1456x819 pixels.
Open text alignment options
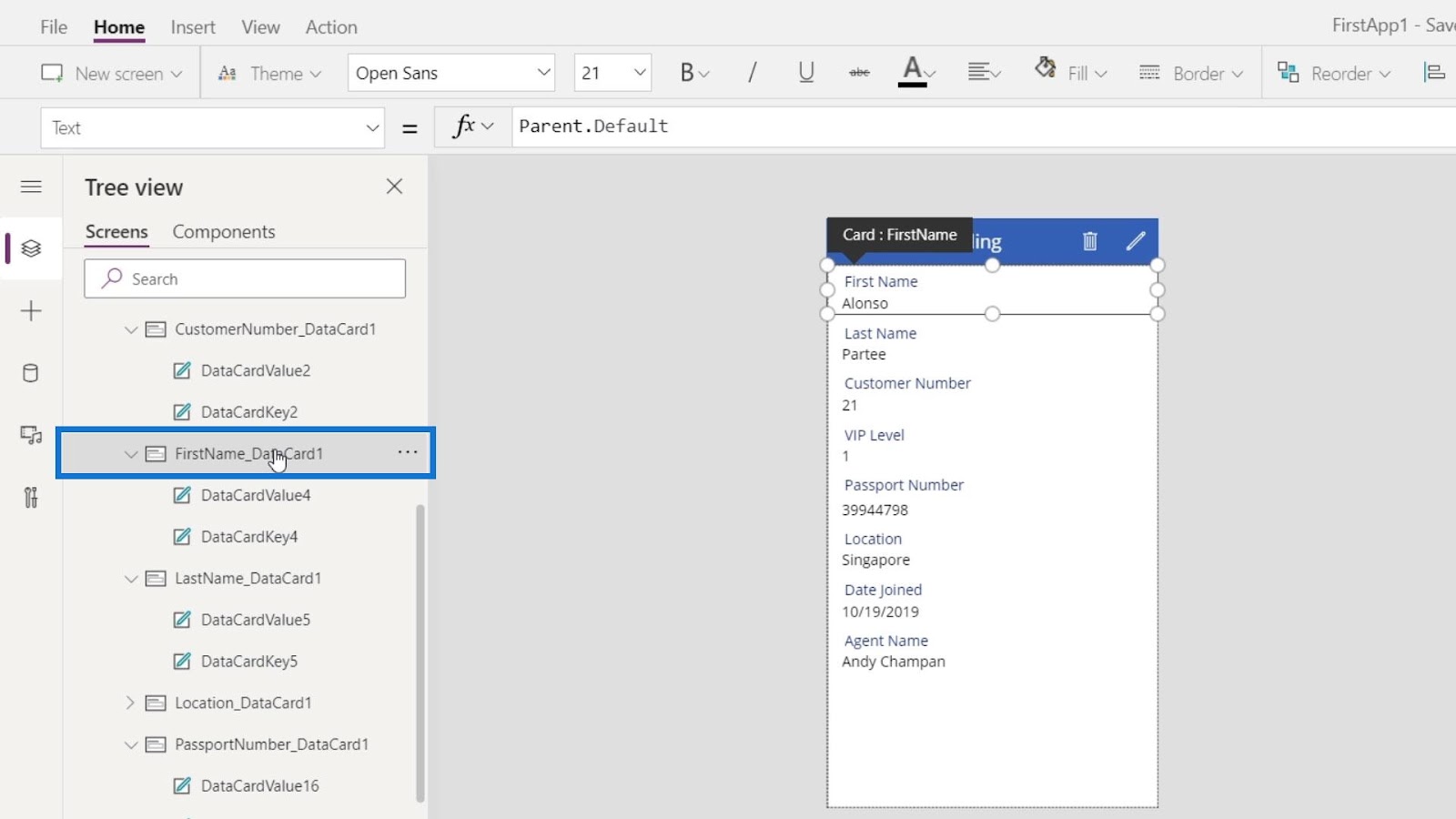984,73
